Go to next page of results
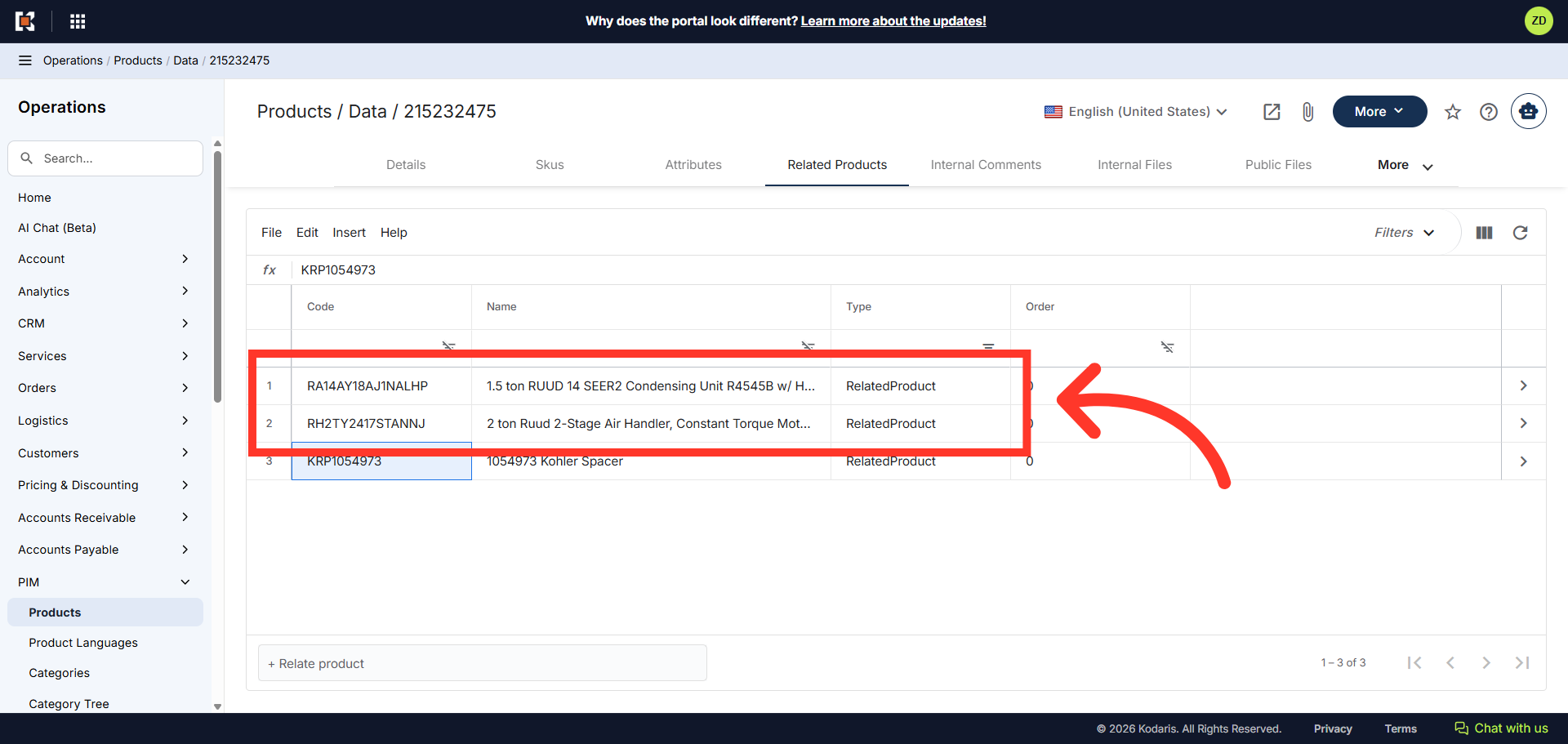1568x744 pixels. coord(1486,662)
